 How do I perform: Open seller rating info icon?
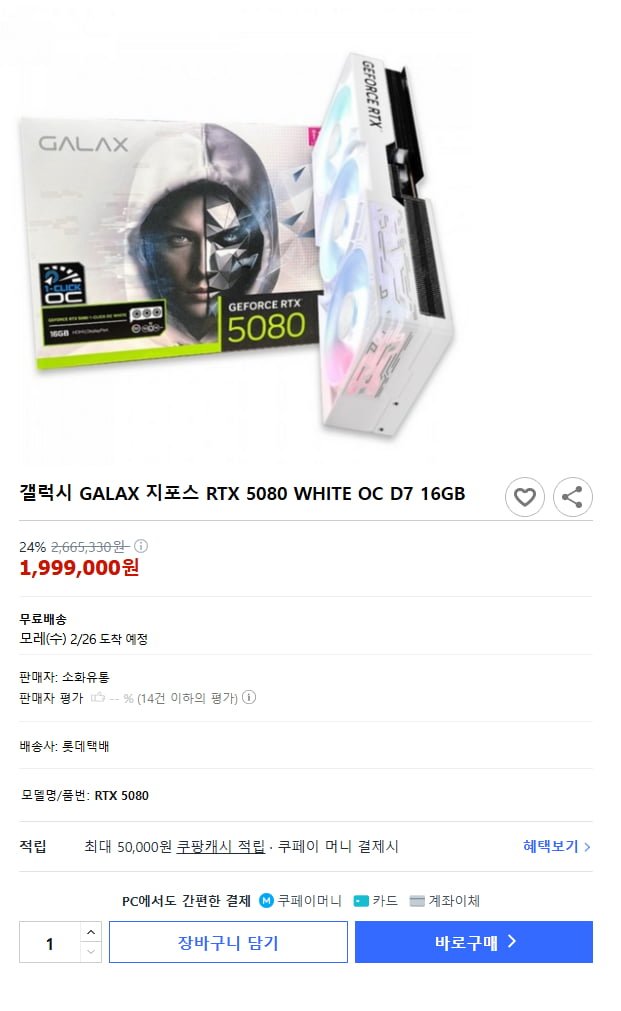pyautogui.click(x=249, y=697)
